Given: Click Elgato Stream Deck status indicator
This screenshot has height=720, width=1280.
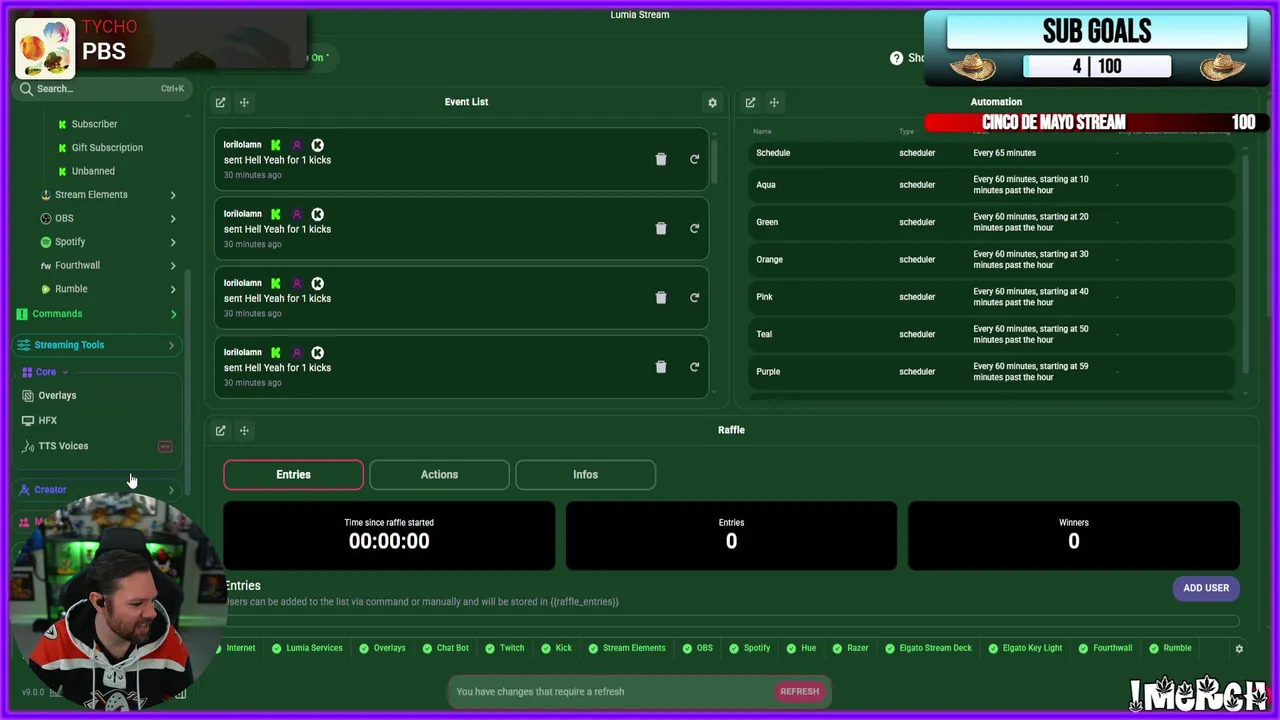Looking at the screenshot, I should pyautogui.click(x=928, y=648).
